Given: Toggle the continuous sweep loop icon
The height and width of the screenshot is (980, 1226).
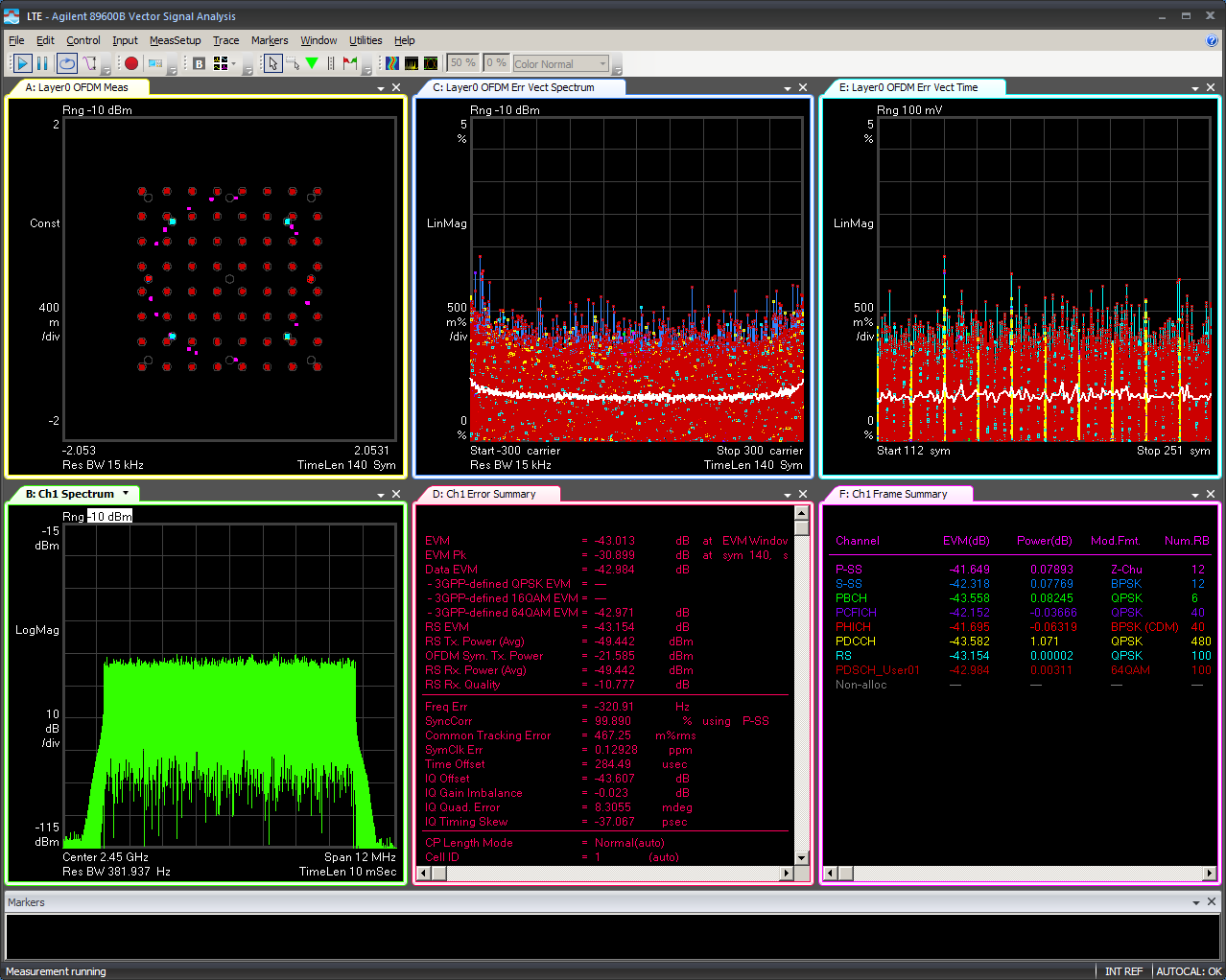Looking at the screenshot, I should point(66,63).
